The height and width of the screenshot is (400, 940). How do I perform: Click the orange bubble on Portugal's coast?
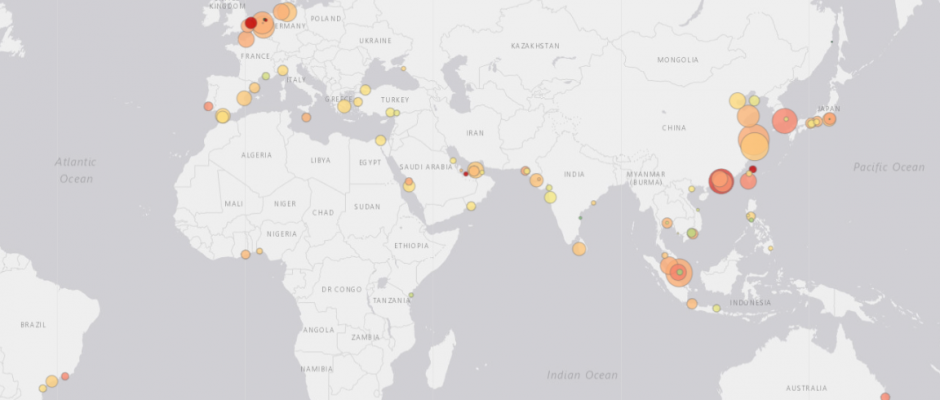point(208,106)
